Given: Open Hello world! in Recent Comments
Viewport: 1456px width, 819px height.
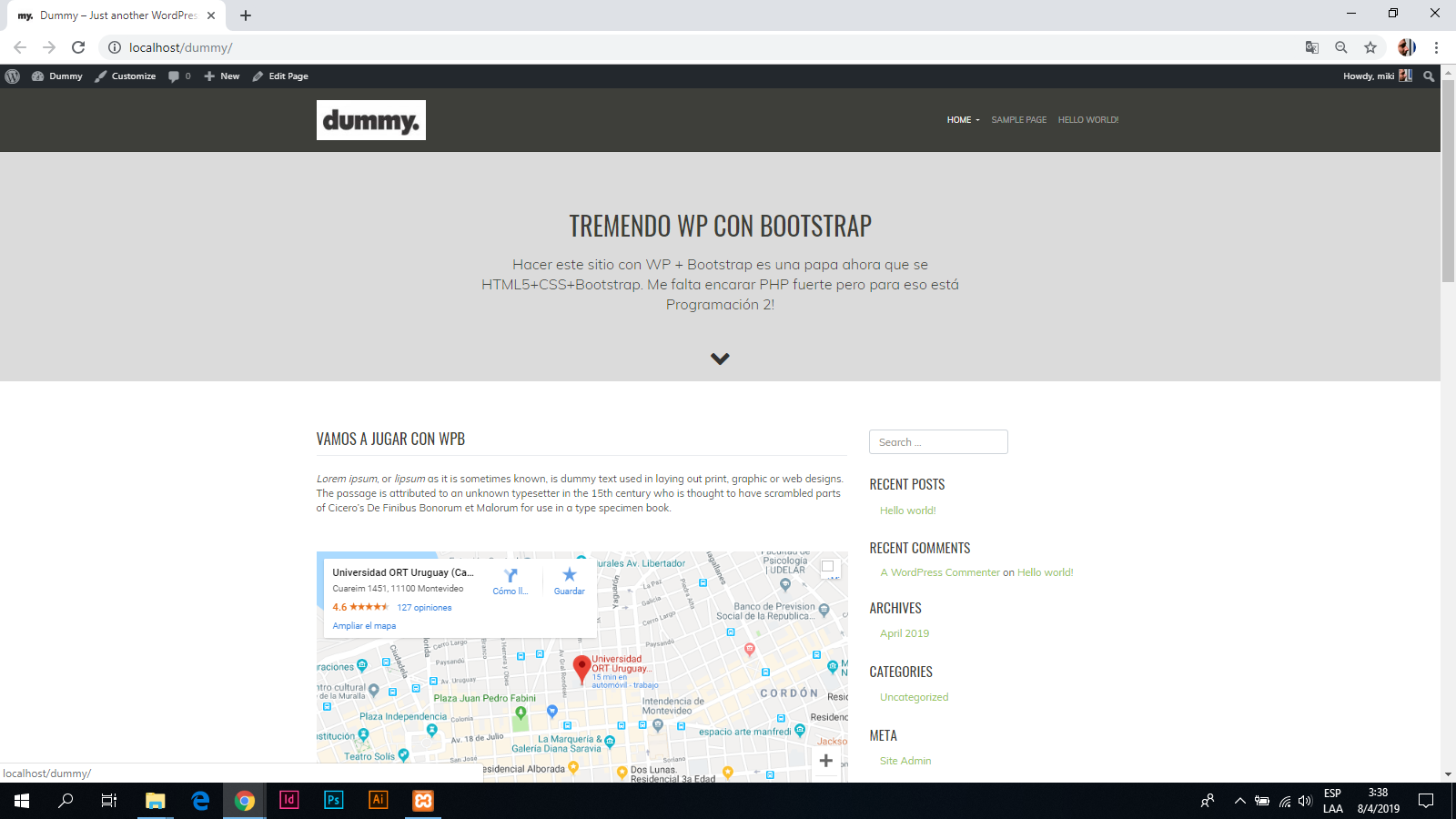Looking at the screenshot, I should click(x=1045, y=572).
